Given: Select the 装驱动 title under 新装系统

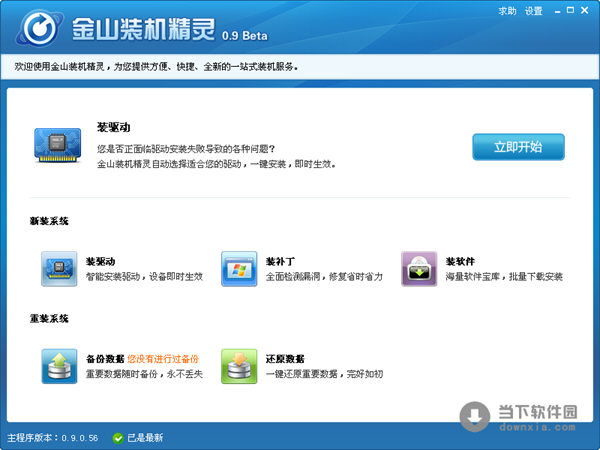Looking at the screenshot, I should click(x=100, y=261).
